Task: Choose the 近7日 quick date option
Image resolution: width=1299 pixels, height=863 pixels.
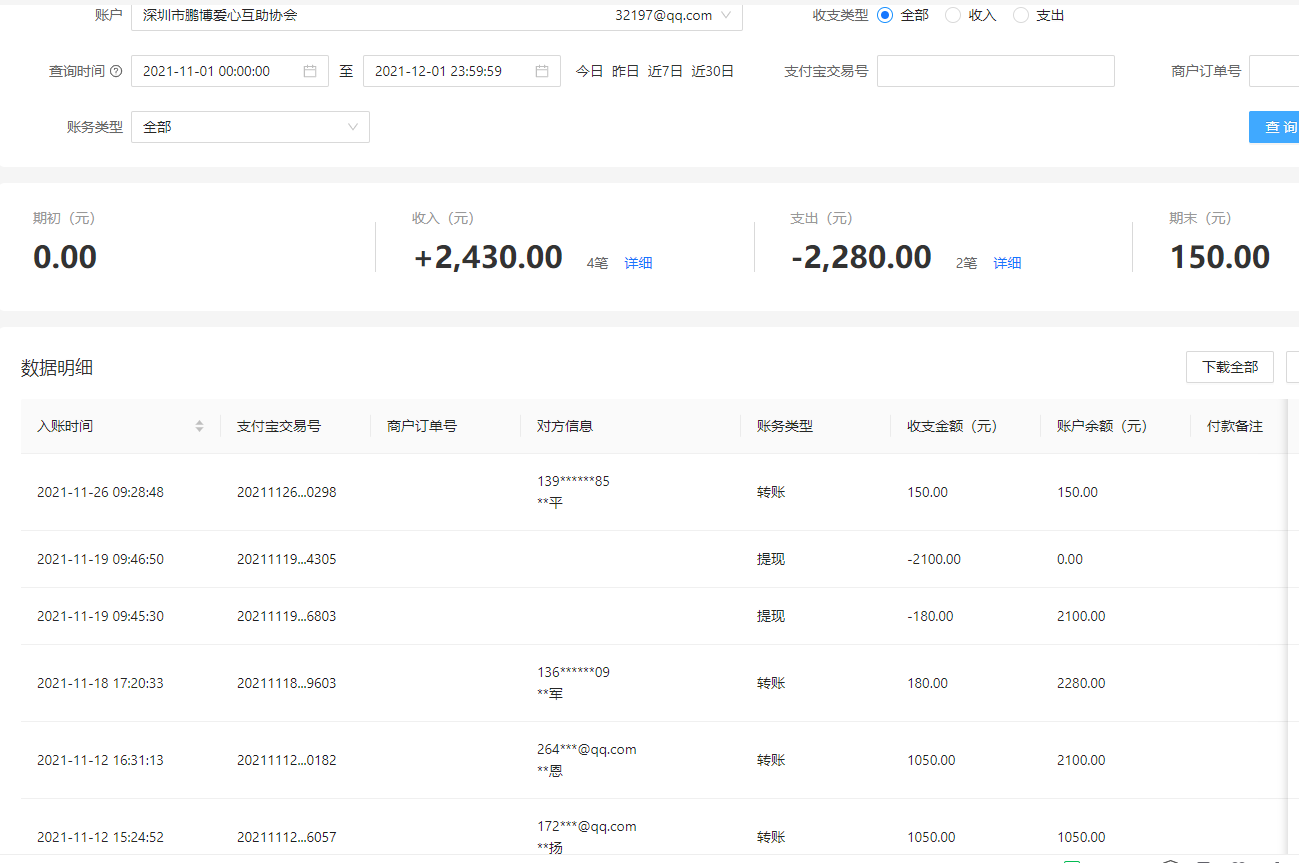Action: (665, 71)
